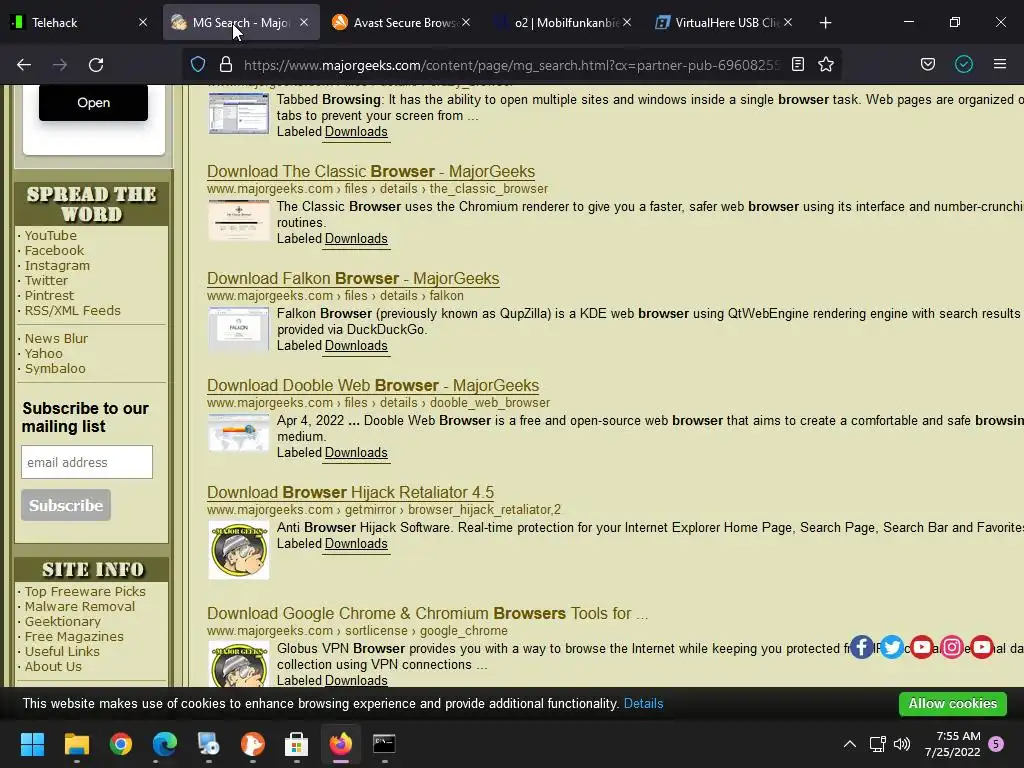The width and height of the screenshot is (1024, 768).
Task: Open the taskbar clock showing 7:55 AM
Action: coord(953,744)
